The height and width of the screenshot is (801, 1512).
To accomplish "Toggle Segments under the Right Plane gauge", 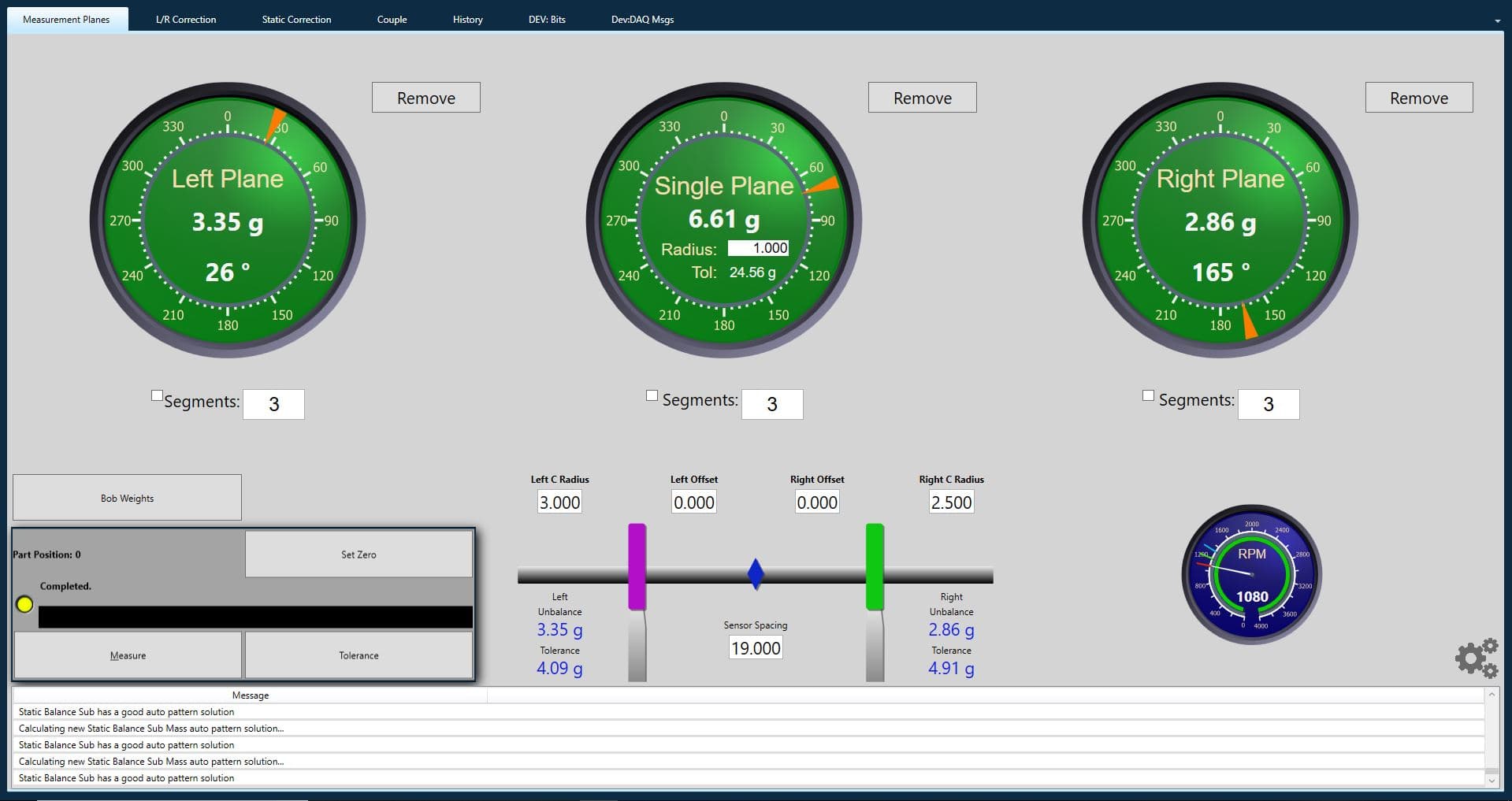I will [1148, 395].
